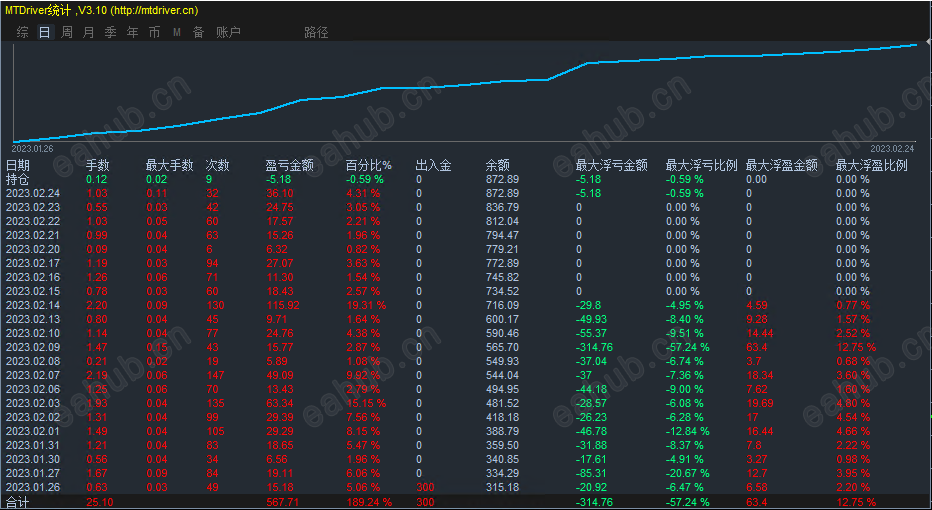Click the 次数 column header
The image size is (932, 510).
click(218, 165)
